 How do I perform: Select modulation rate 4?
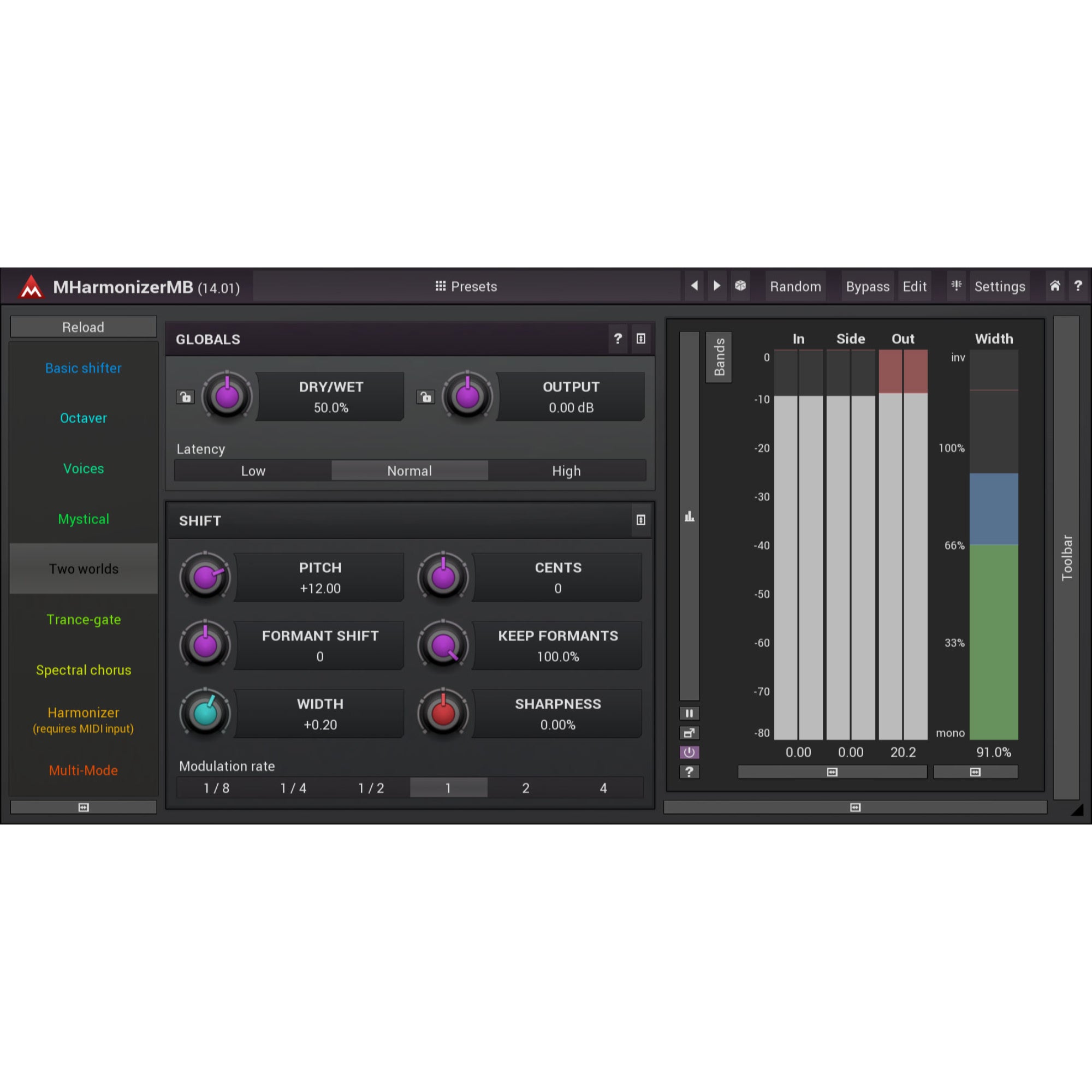coord(604,788)
